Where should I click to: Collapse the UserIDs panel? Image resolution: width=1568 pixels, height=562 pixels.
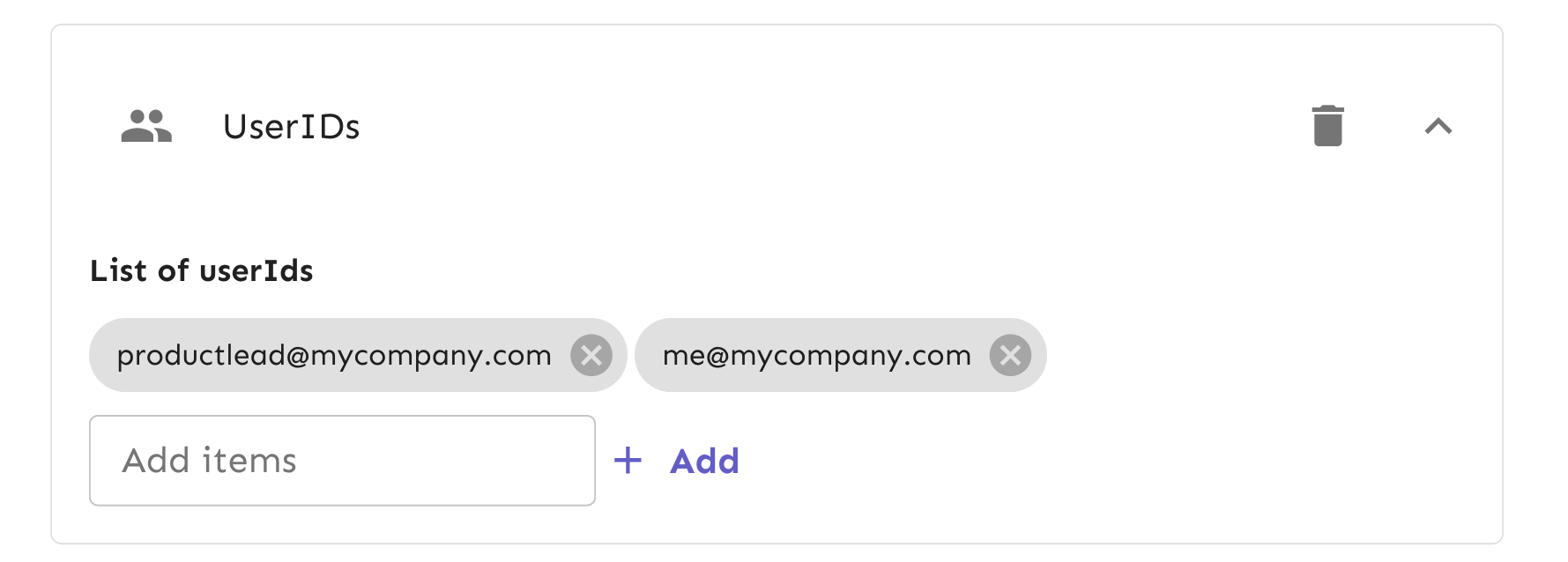[x=1438, y=127]
